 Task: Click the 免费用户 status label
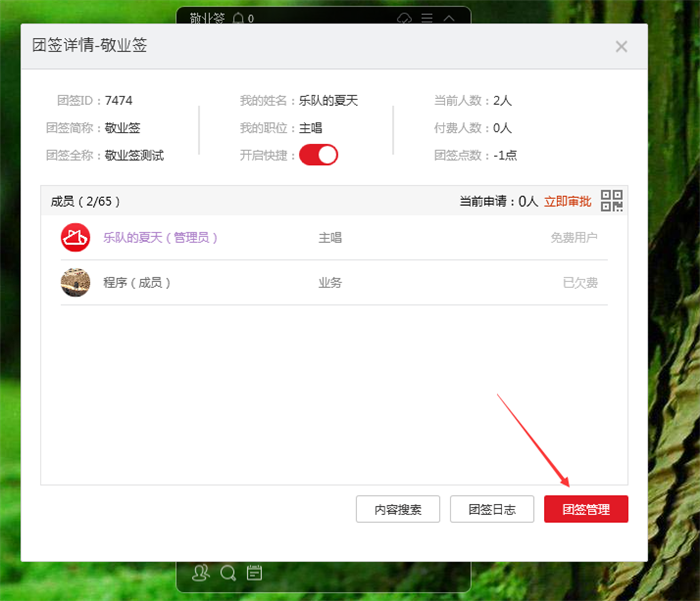point(574,238)
